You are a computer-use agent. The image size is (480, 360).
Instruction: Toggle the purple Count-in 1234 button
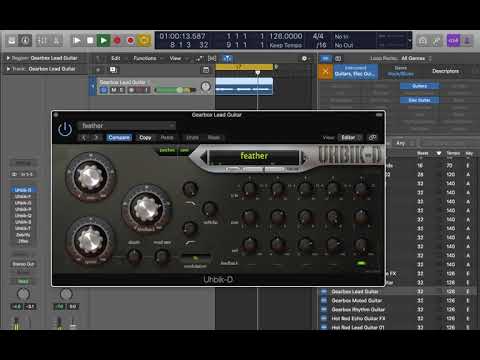tap(453, 41)
